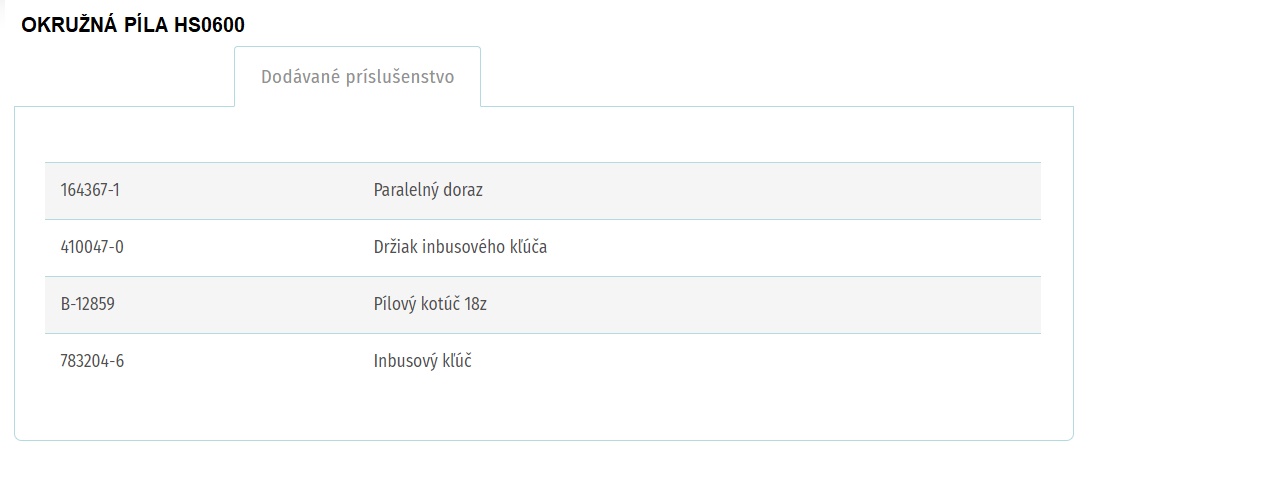
Task: Click the Paralelný doraz accessory name
Action: (x=428, y=190)
